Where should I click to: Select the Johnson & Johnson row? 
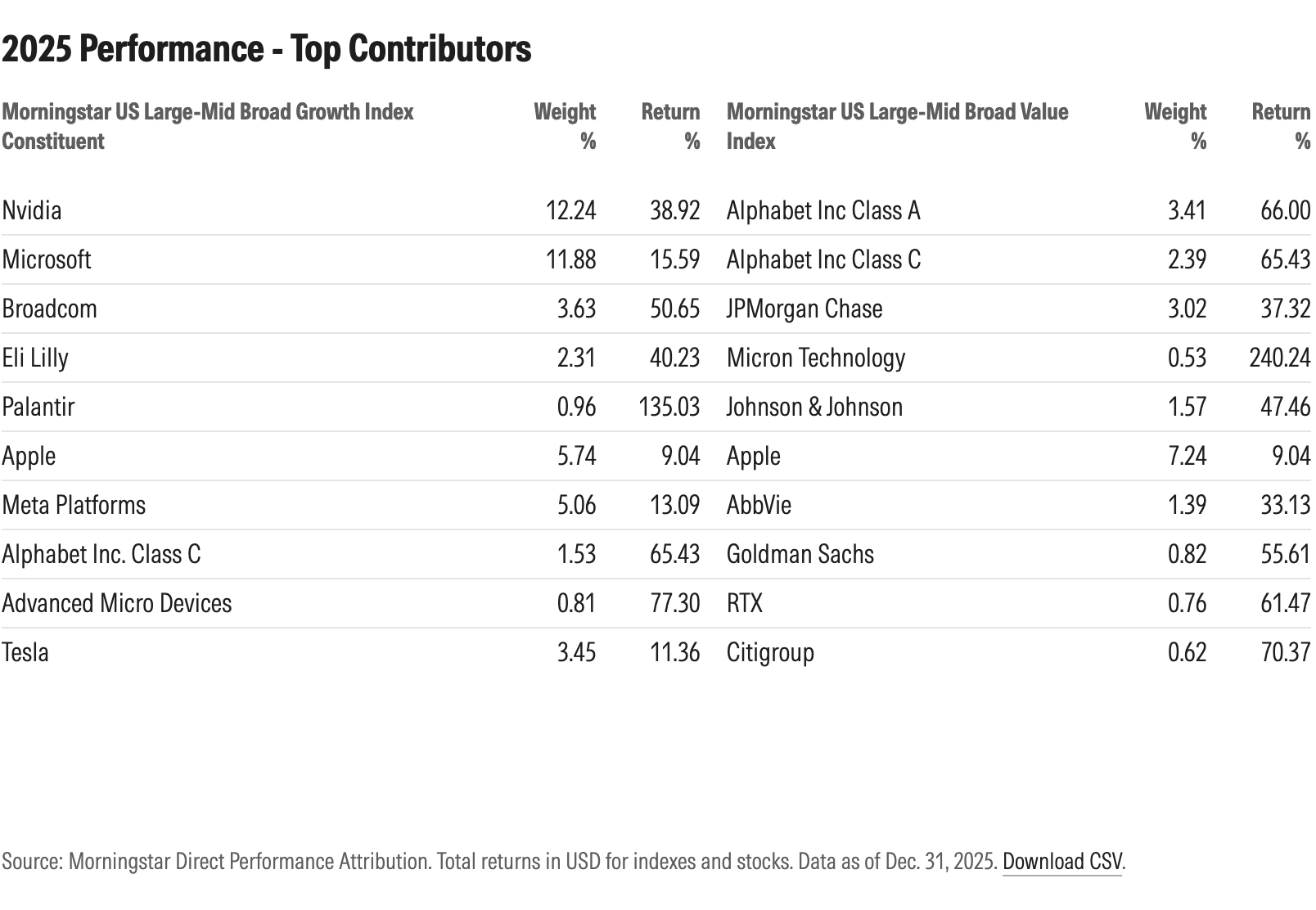(x=814, y=407)
